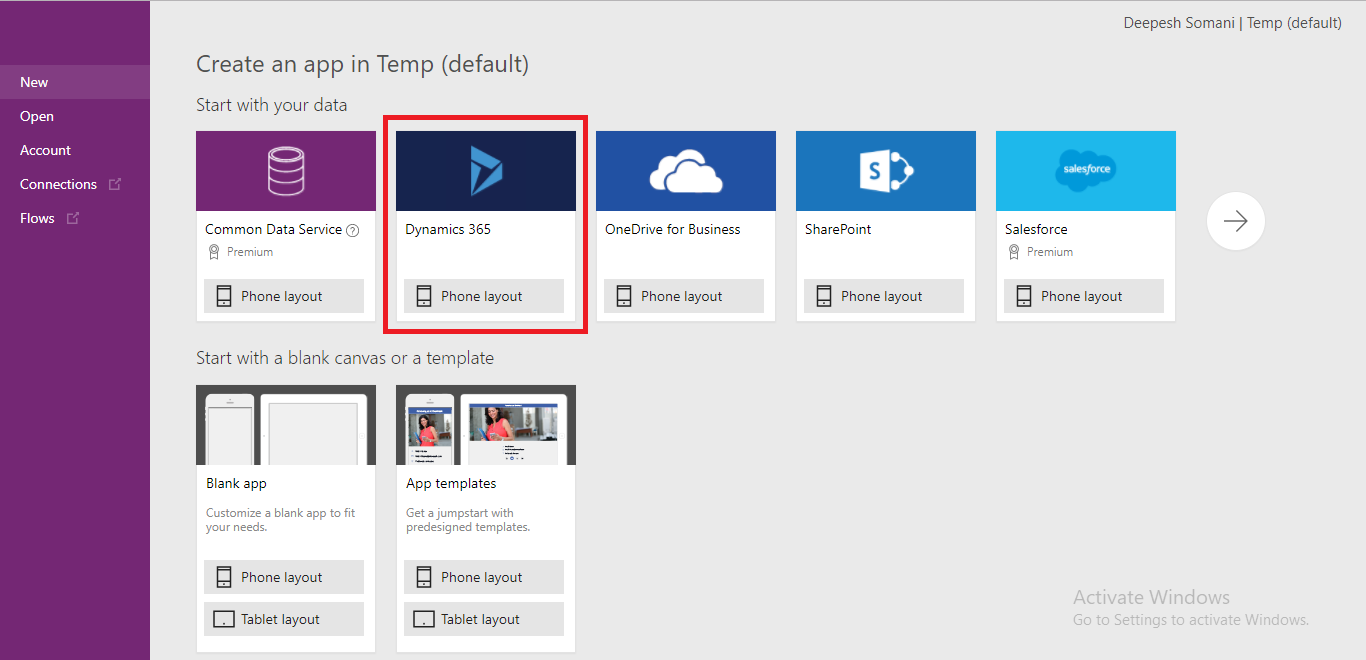Image resolution: width=1366 pixels, height=660 pixels.
Task: Choose Tablet layout for App templates
Action: tap(484, 619)
